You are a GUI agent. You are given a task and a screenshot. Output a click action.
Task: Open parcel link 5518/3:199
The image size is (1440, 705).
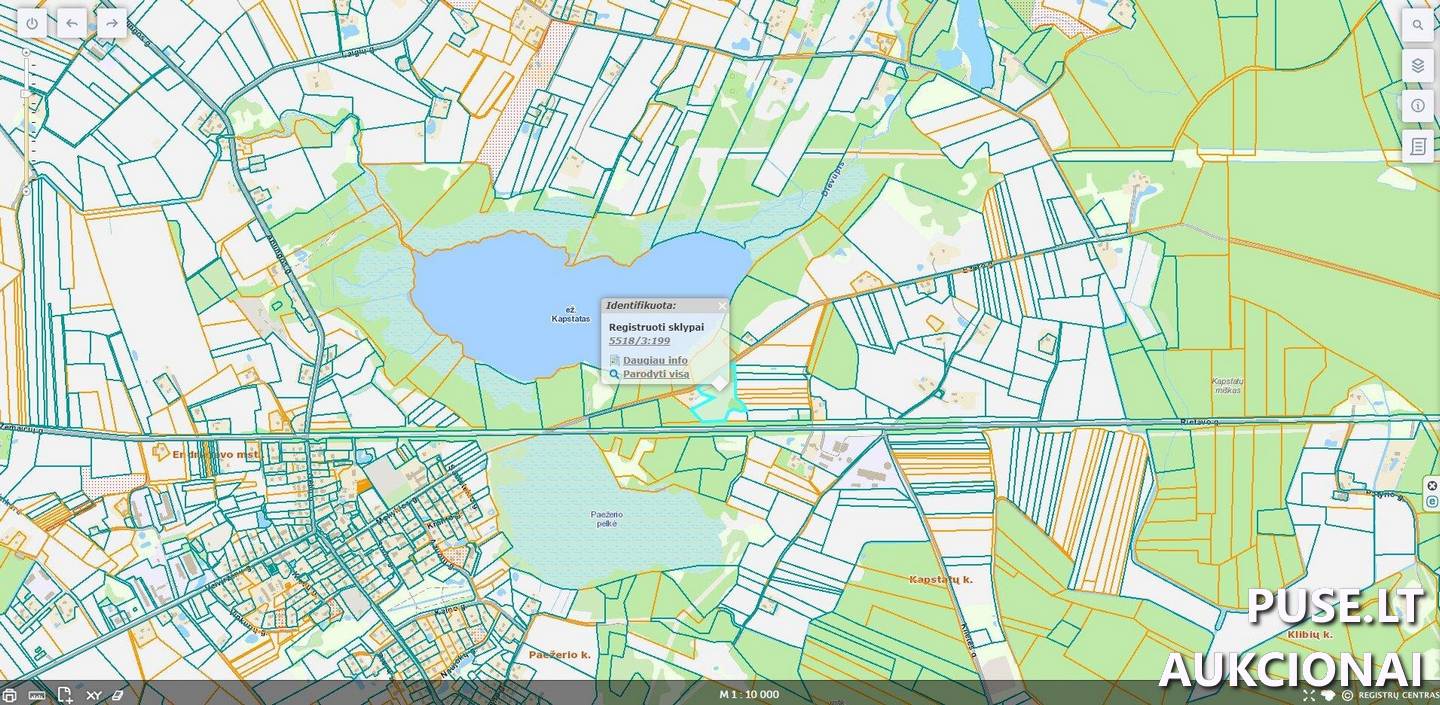639,341
